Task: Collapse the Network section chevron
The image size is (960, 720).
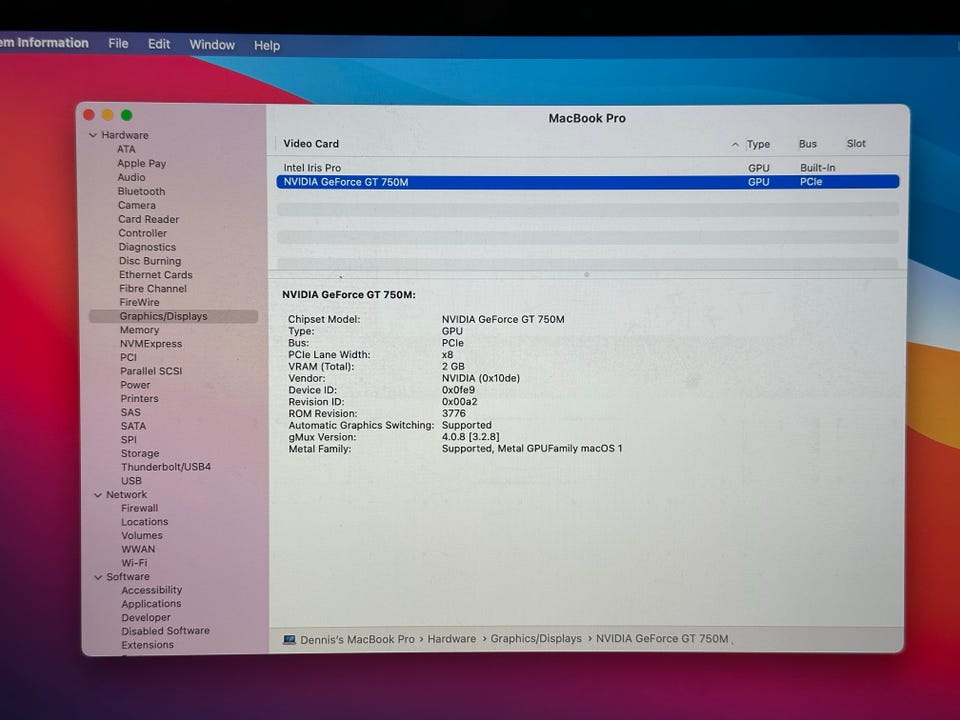Action: coord(98,495)
